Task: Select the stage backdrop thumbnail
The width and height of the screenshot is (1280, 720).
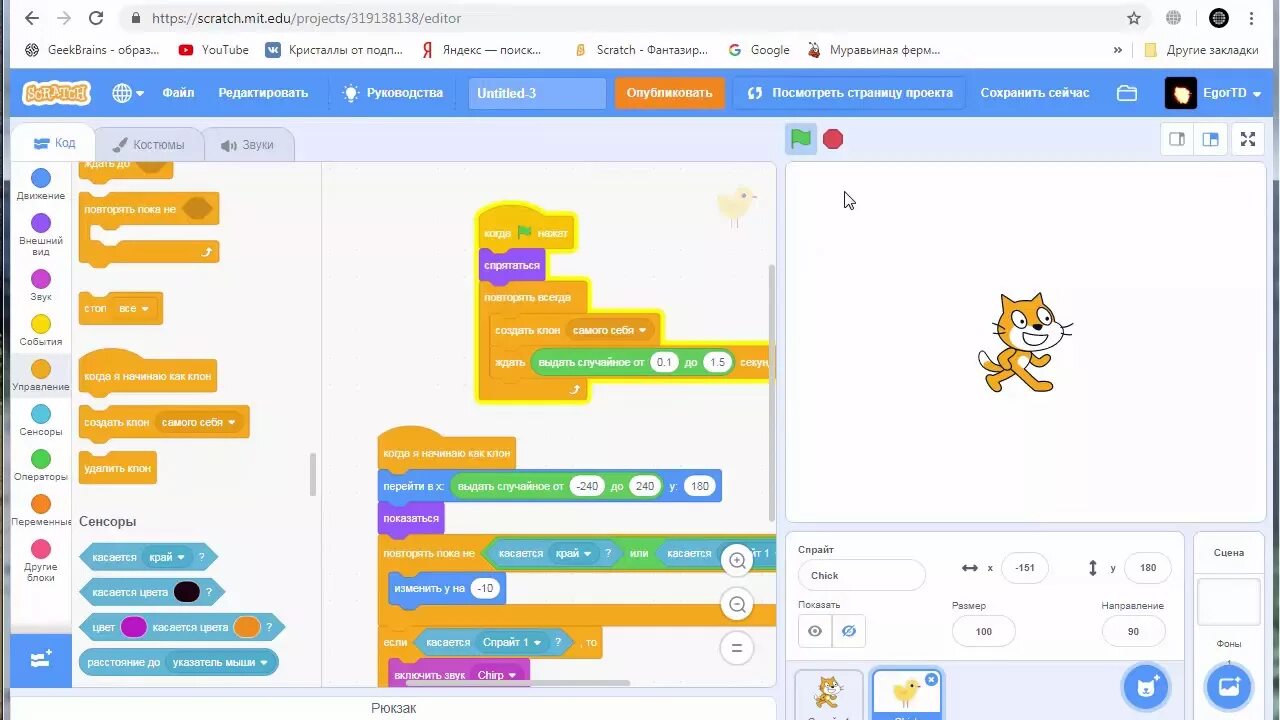Action: coord(1229,601)
